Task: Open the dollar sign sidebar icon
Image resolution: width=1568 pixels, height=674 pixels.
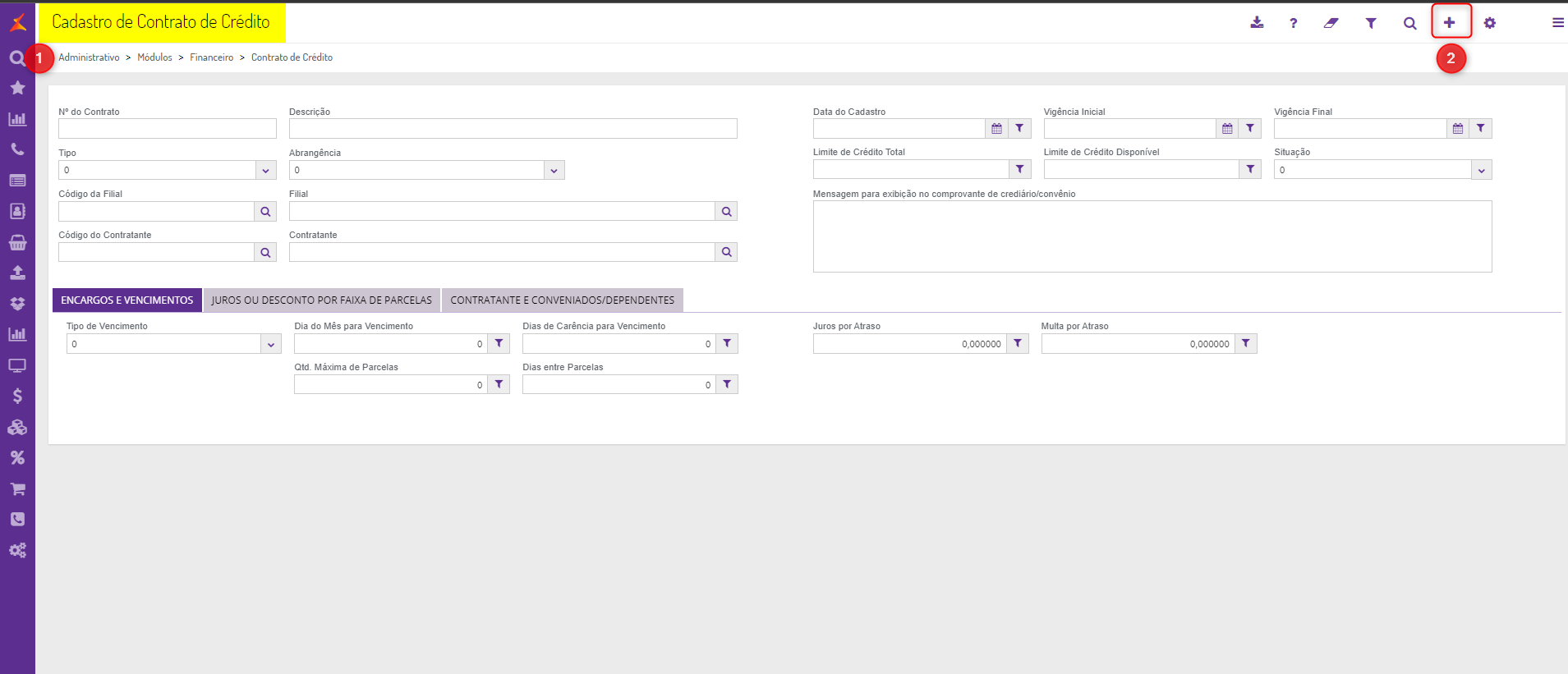Action: point(17,396)
